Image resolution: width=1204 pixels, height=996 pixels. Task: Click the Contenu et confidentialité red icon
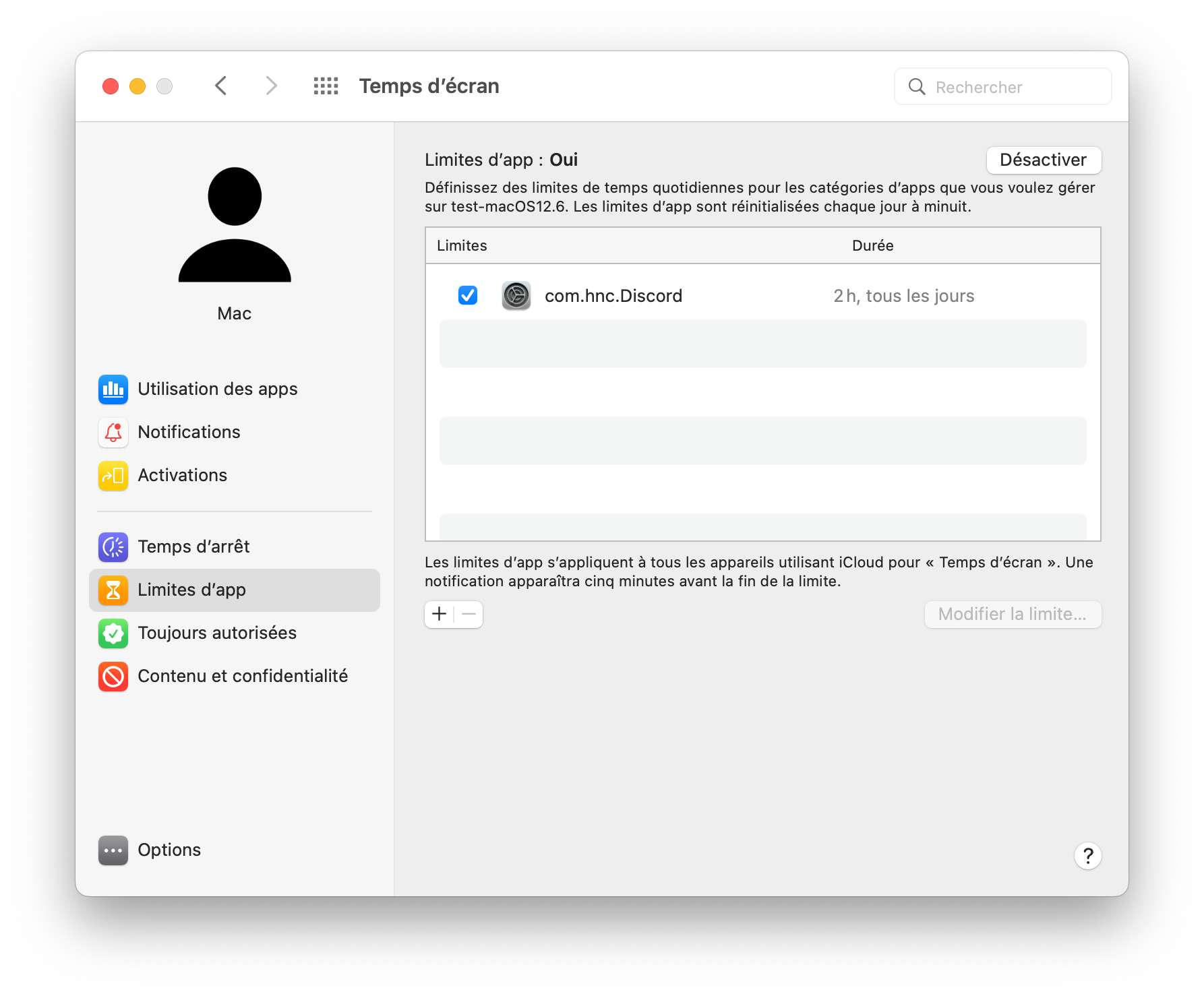click(x=113, y=677)
